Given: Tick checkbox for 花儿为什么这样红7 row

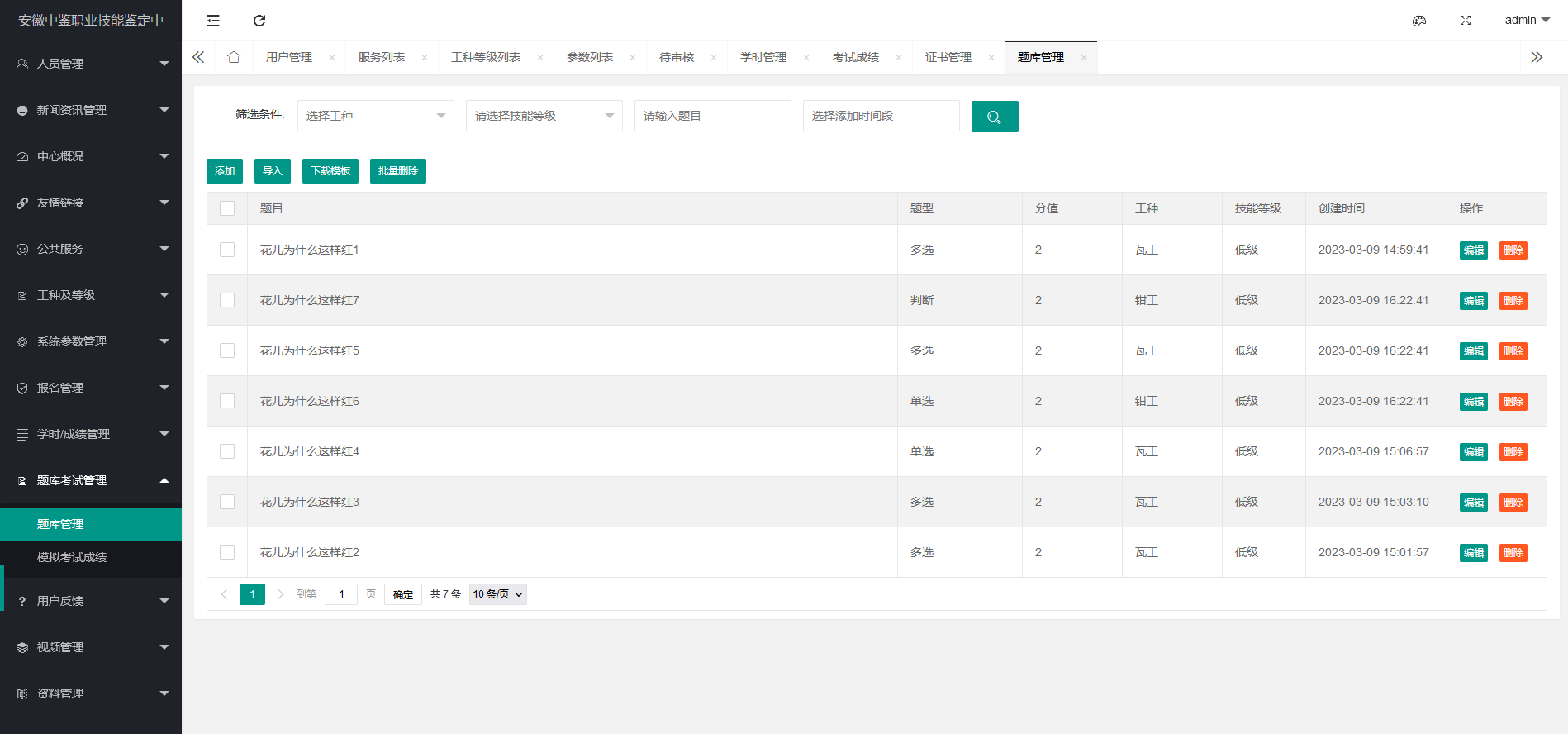Looking at the screenshot, I should tap(227, 300).
